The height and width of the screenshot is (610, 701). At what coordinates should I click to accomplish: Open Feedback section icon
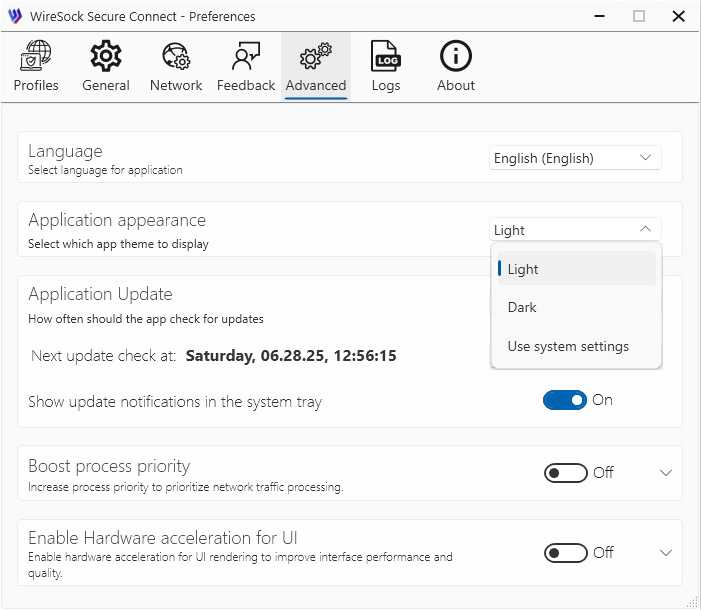(246, 55)
